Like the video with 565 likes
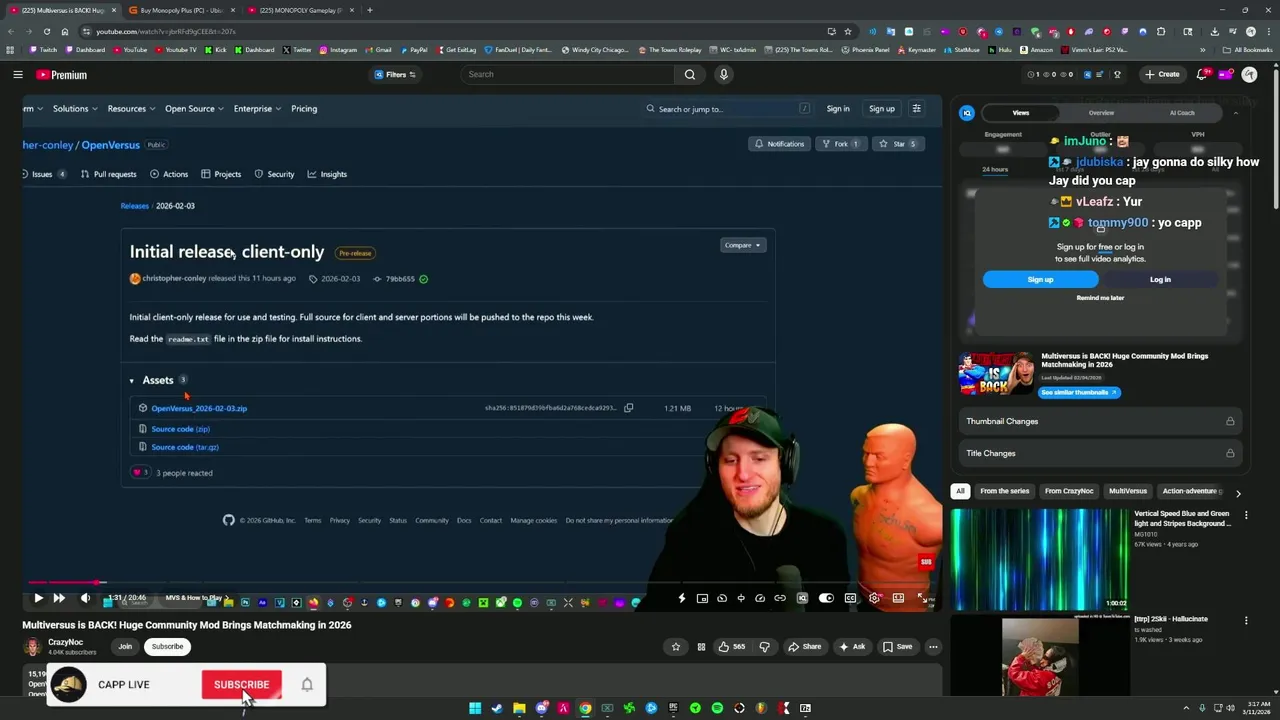Viewport: 1280px width, 720px height. click(x=732, y=647)
